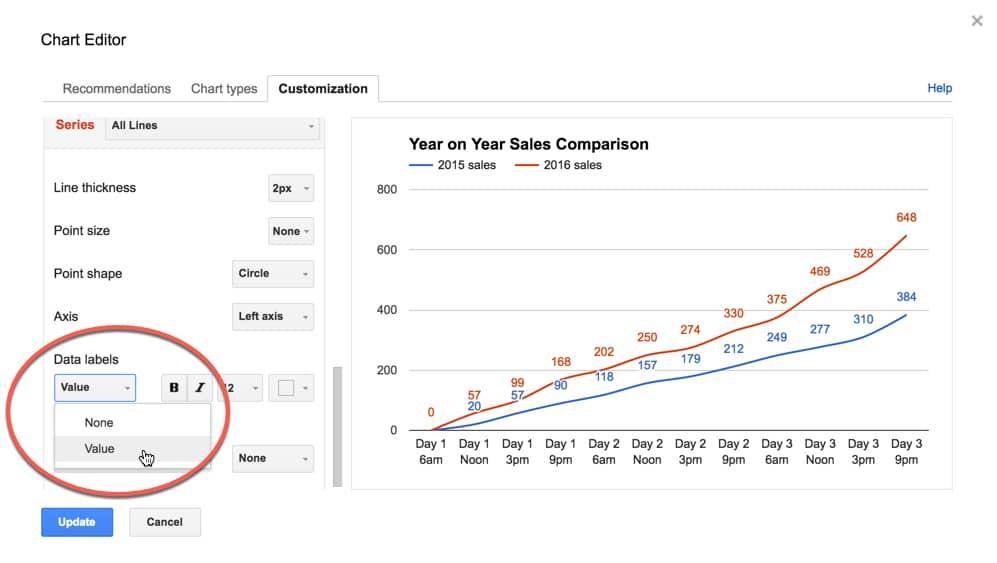Screen dimensions: 997x563
Task: Open the data label font size dropdown
Action: (241, 388)
